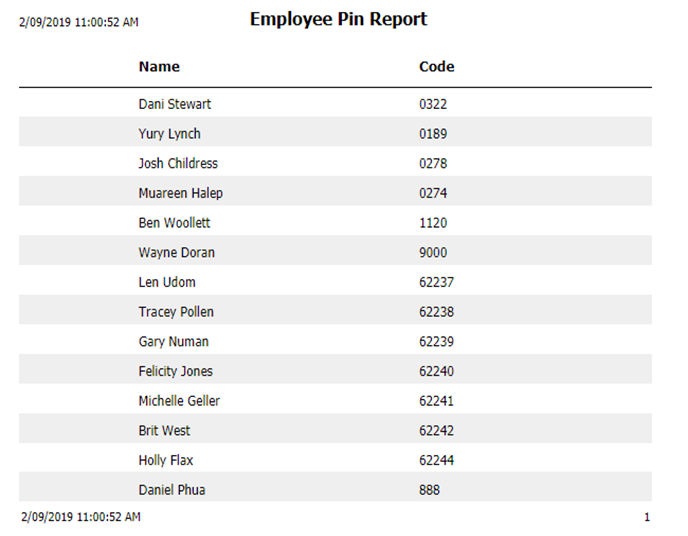Select the Name column header

159,67
